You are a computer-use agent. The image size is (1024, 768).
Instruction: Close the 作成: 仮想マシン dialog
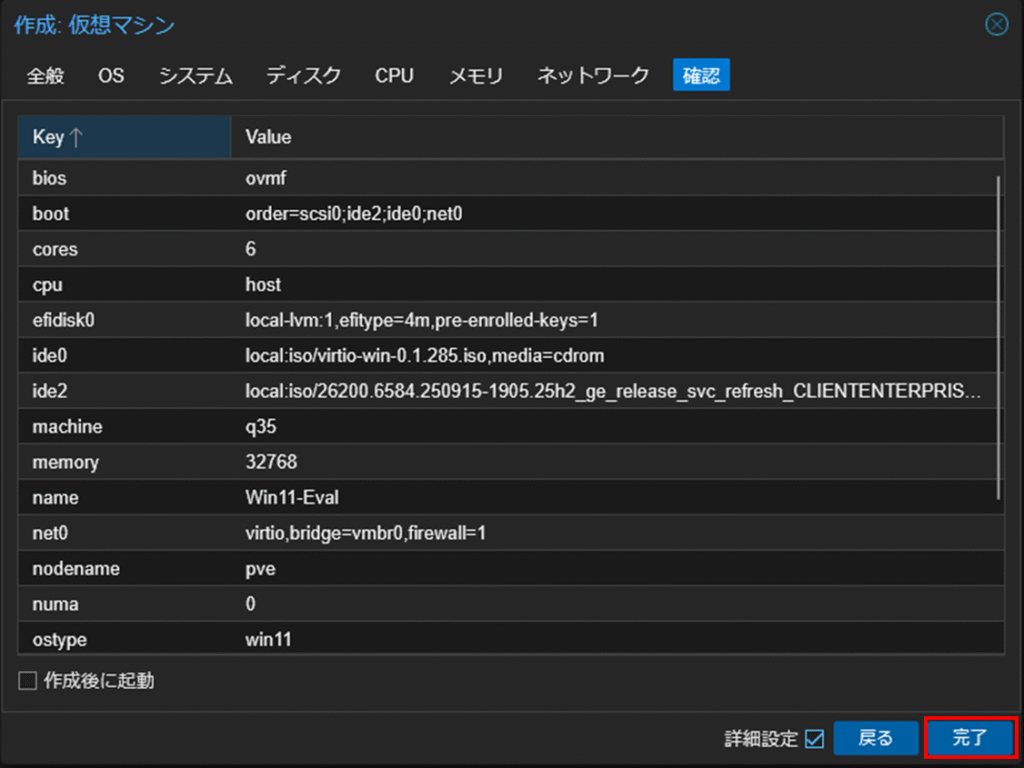coord(996,25)
